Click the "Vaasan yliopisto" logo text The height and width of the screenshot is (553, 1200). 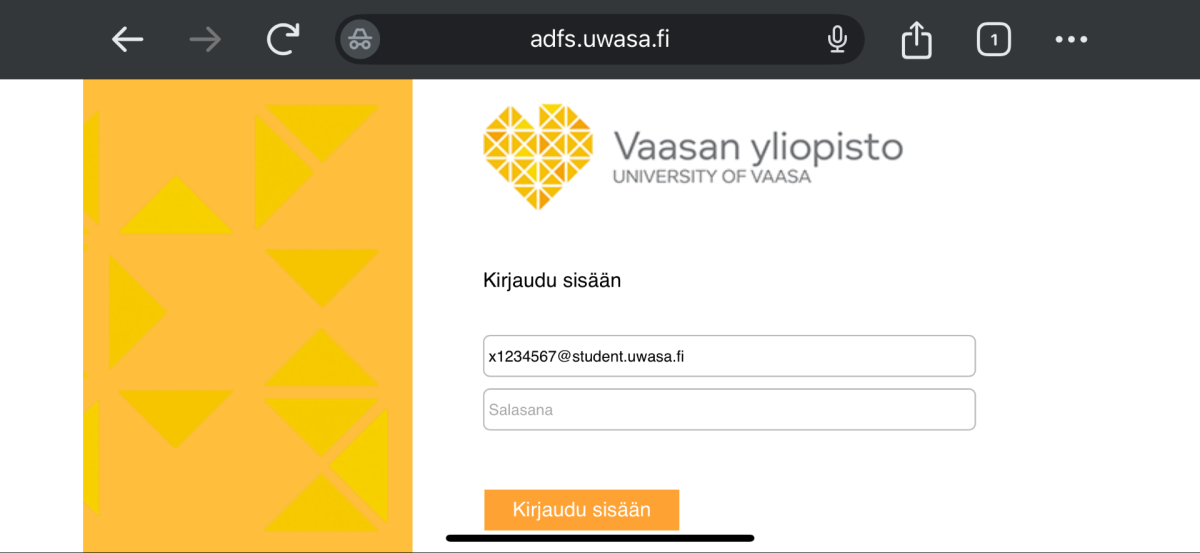(x=757, y=147)
